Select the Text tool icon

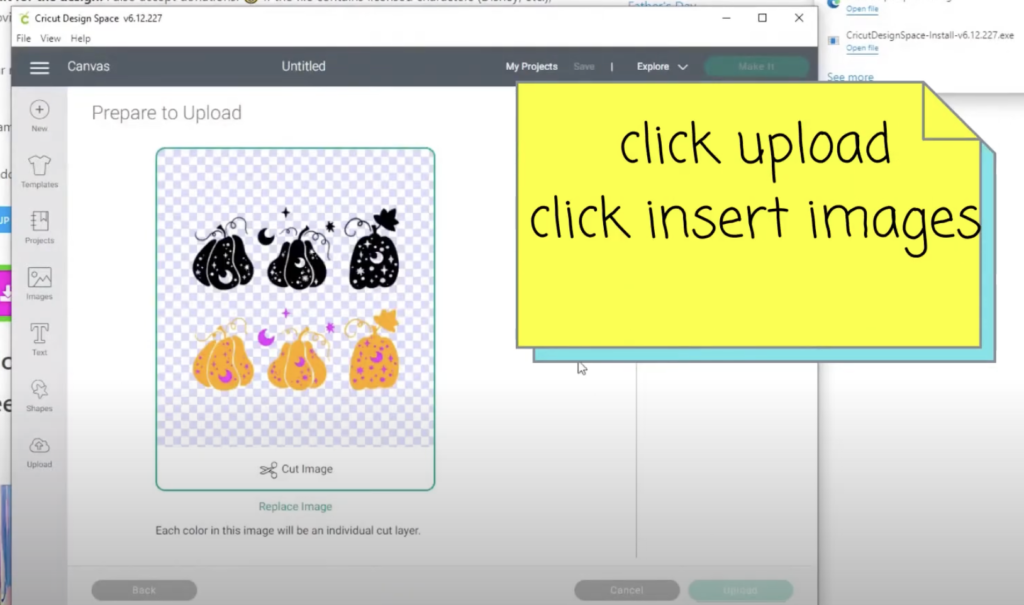(x=39, y=334)
